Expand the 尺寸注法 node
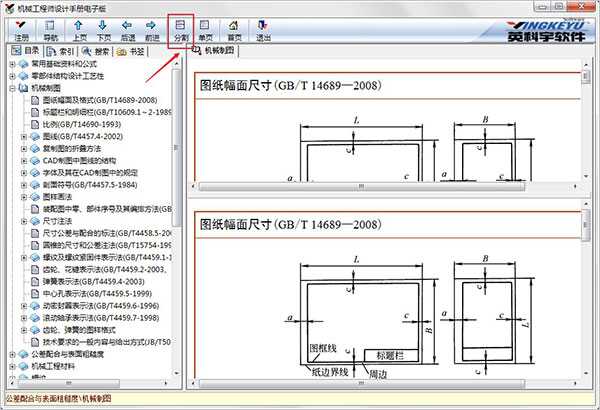The height and width of the screenshot is (410, 600). [x=24, y=221]
